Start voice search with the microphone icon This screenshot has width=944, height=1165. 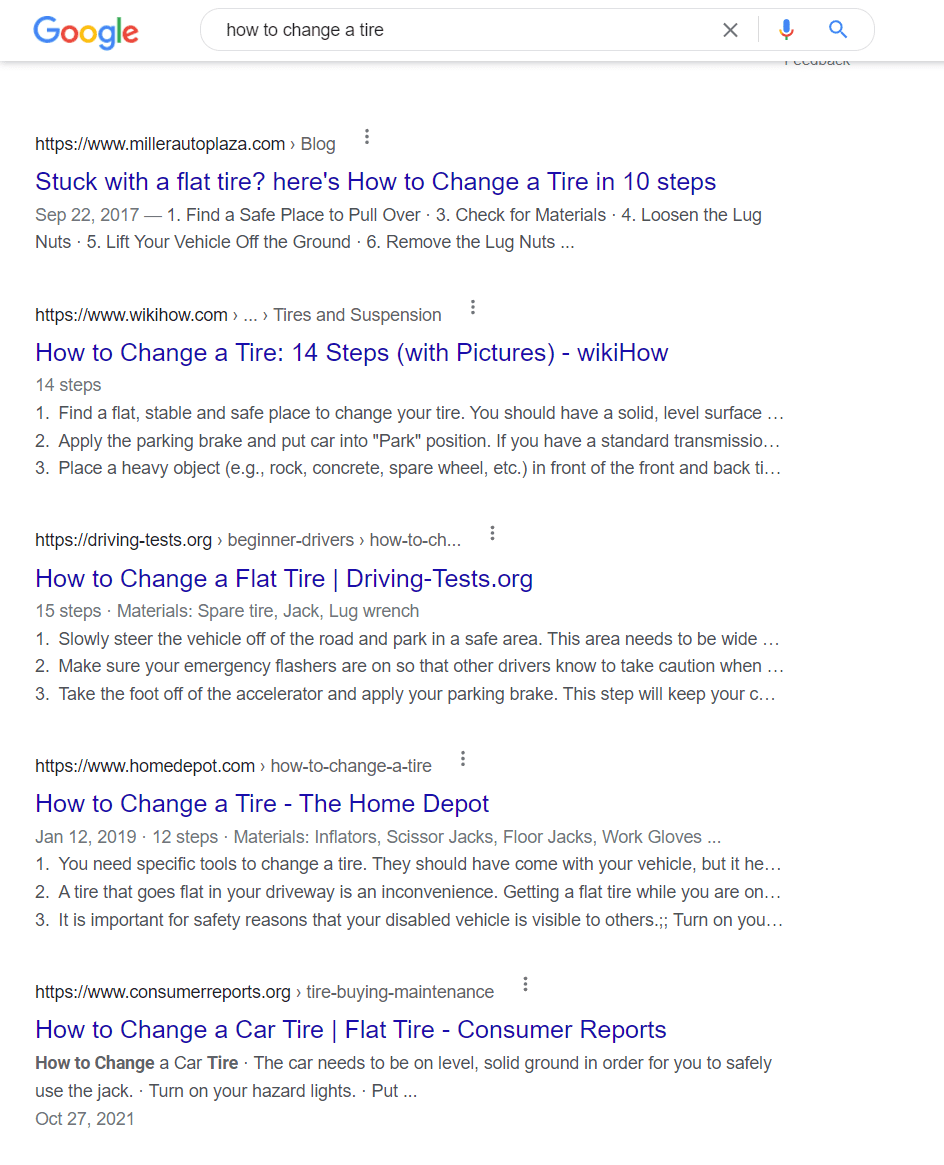pyautogui.click(x=786, y=30)
